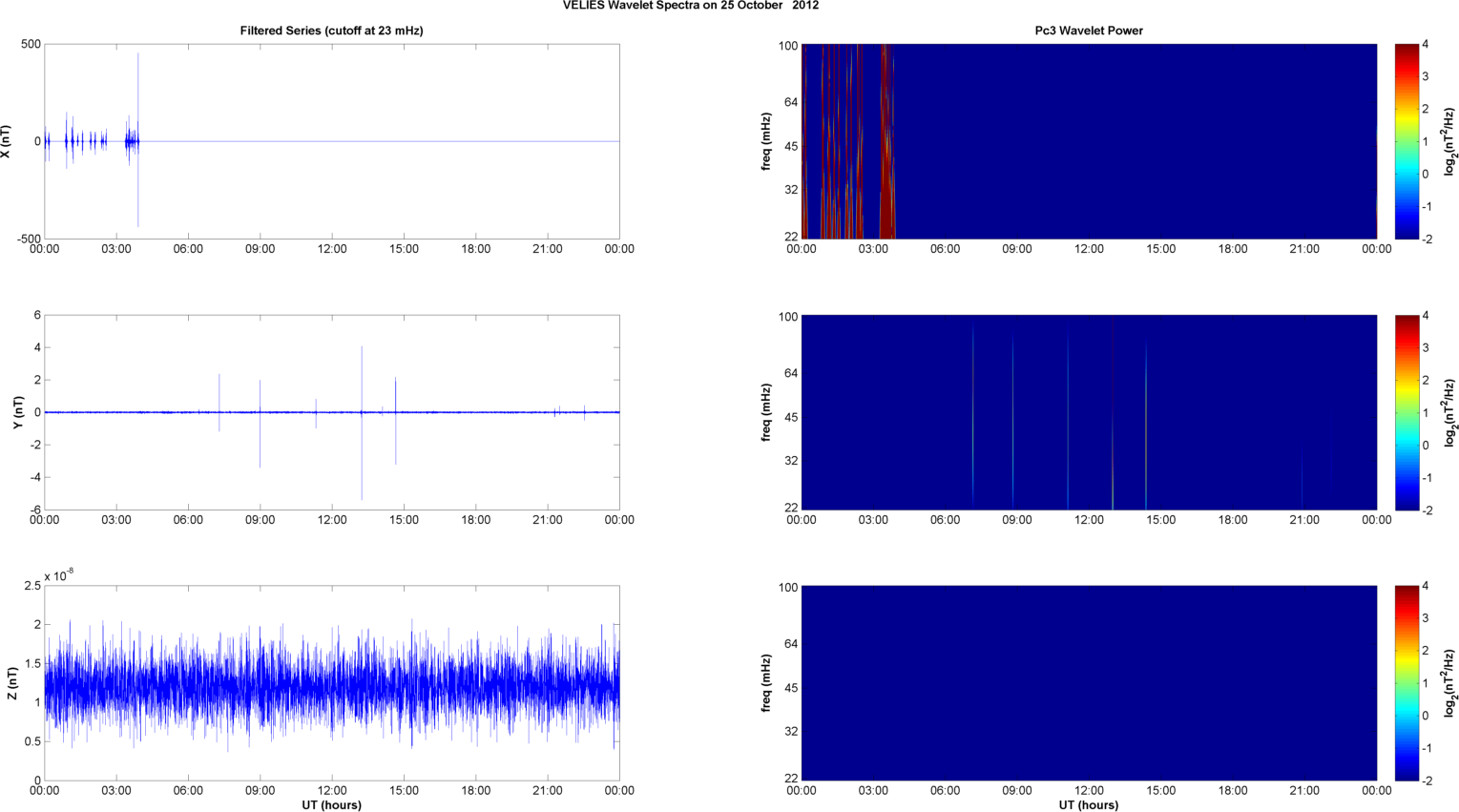Click the red high-power band in the top spectrogram
1459x812 pixels.
tap(886, 141)
